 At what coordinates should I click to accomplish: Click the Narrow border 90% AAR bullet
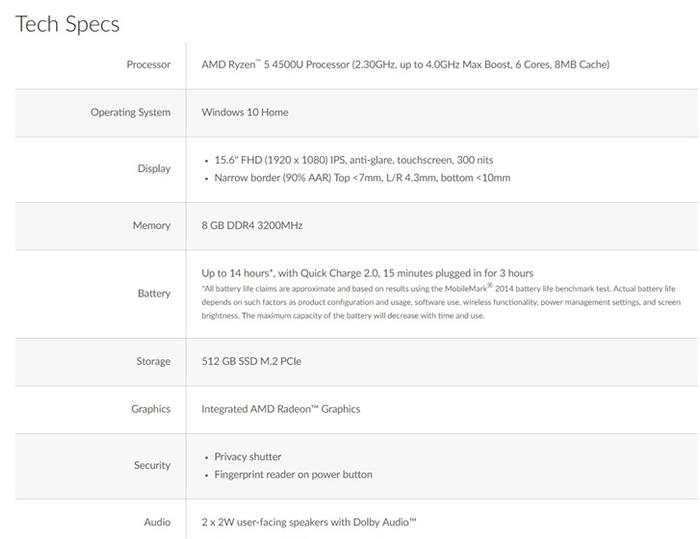point(362,178)
